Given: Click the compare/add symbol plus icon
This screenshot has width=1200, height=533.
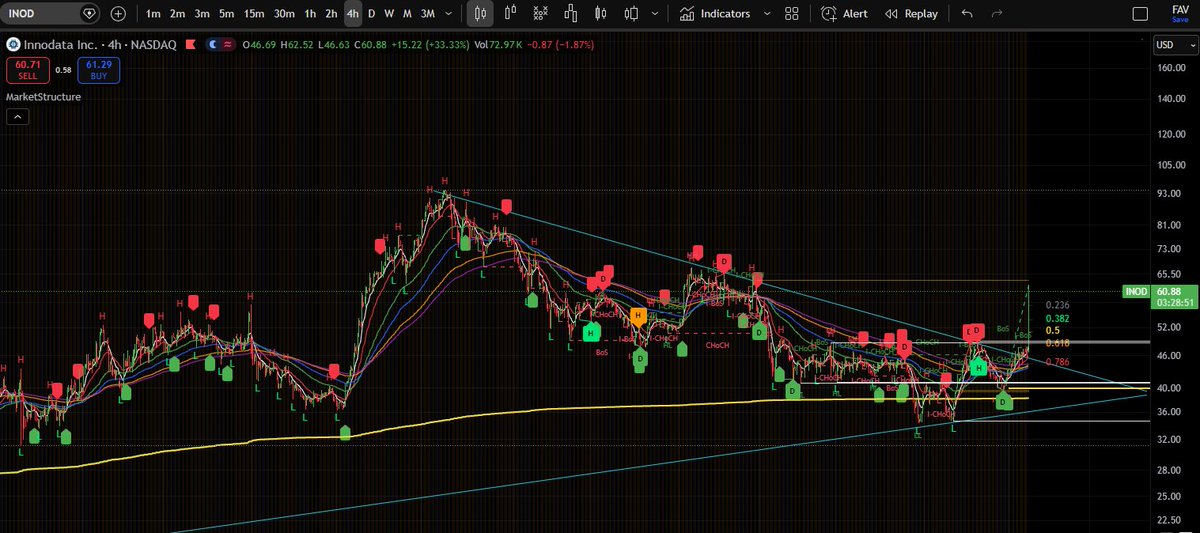Looking at the screenshot, I should (119, 14).
